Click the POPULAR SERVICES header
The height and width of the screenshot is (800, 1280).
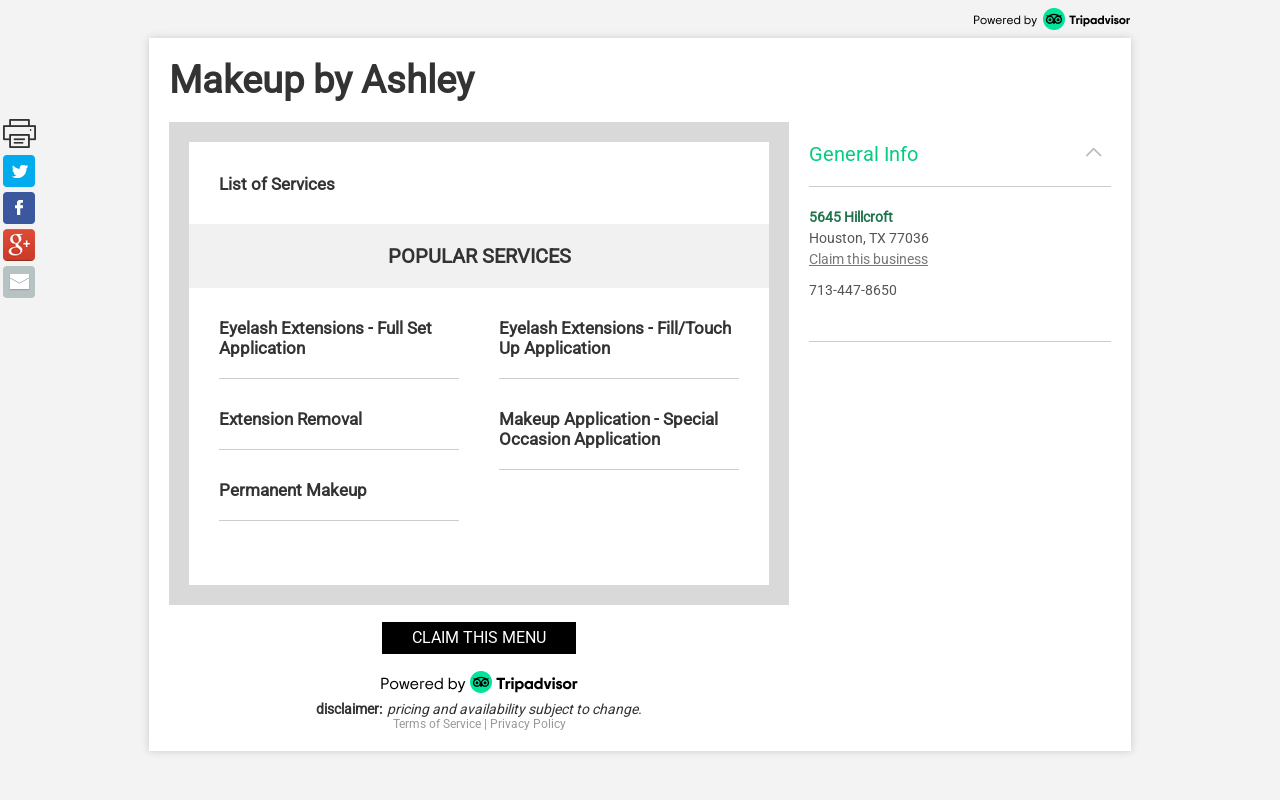click(479, 256)
